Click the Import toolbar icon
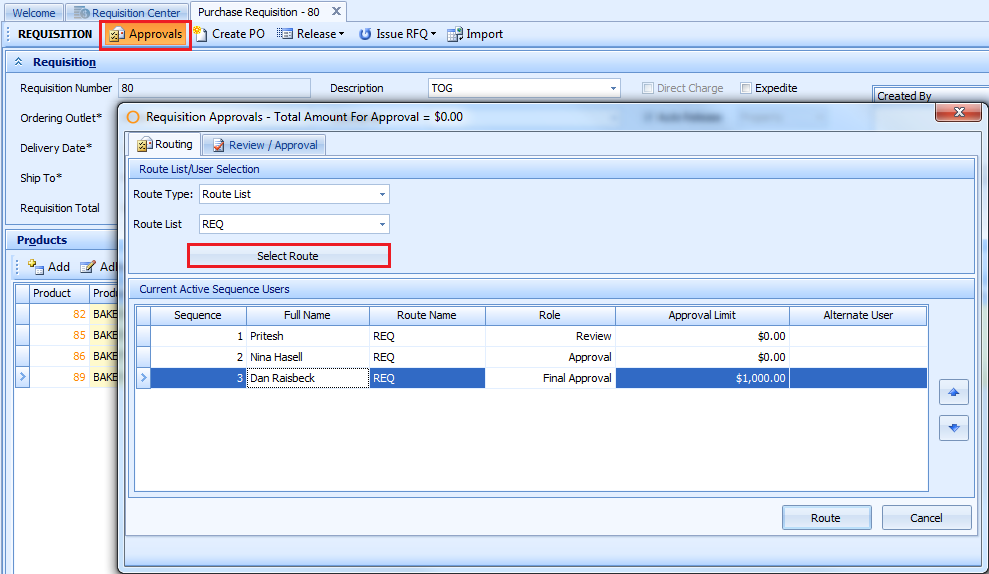The image size is (989, 574). tap(455, 34)
